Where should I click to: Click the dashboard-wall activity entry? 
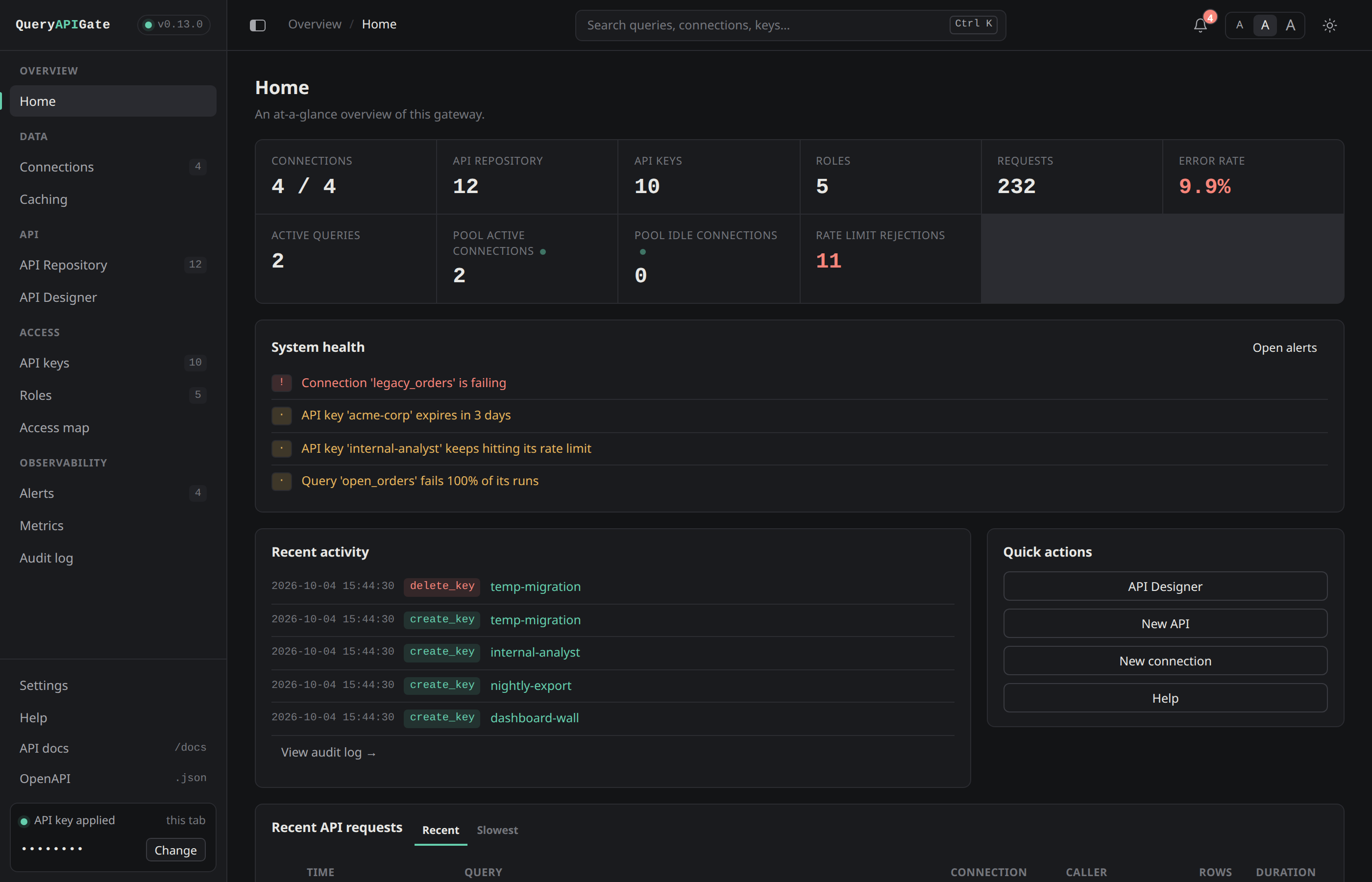click(x=612, y=718)
